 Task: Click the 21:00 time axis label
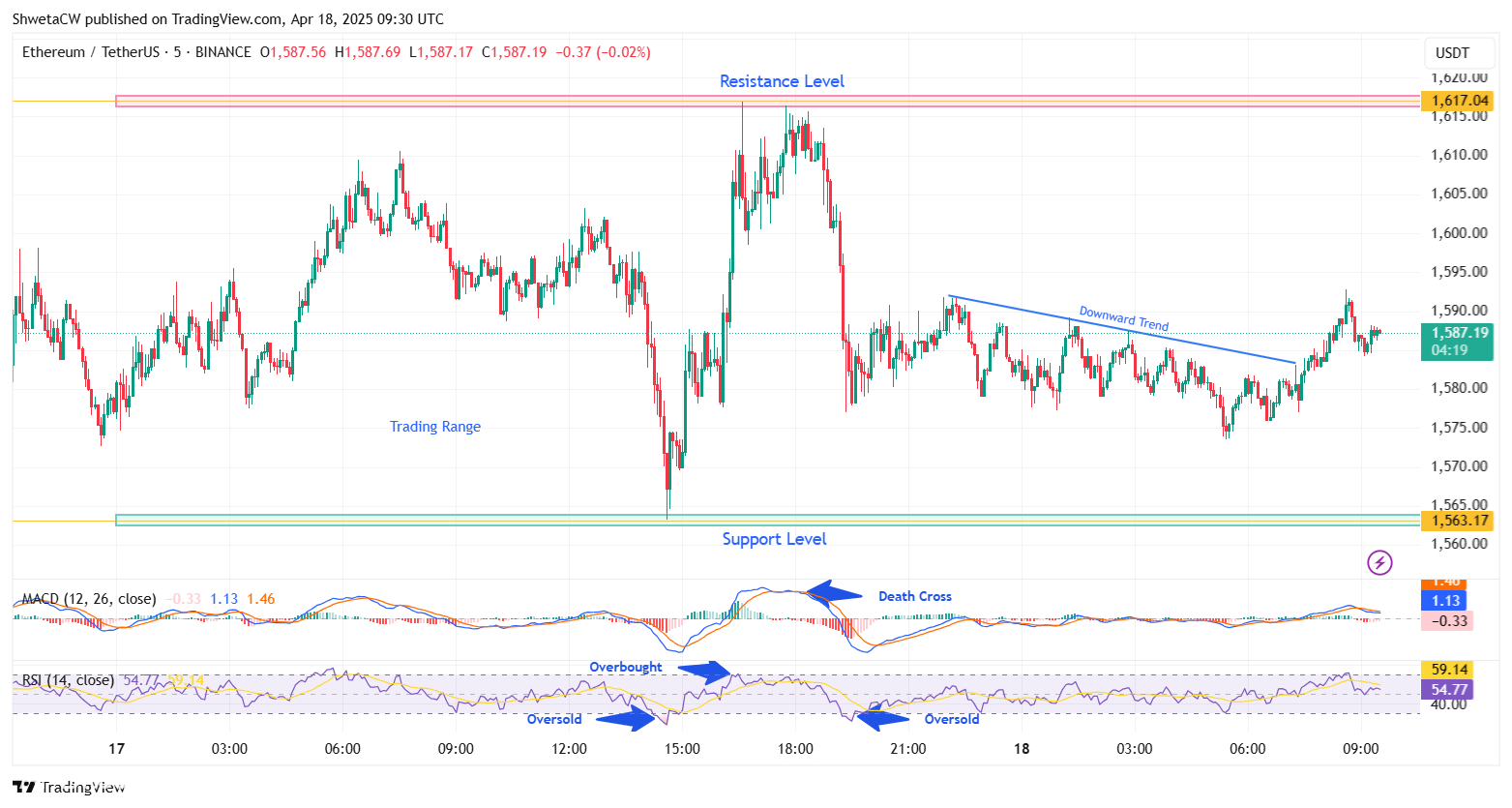[x=908, y=748]
